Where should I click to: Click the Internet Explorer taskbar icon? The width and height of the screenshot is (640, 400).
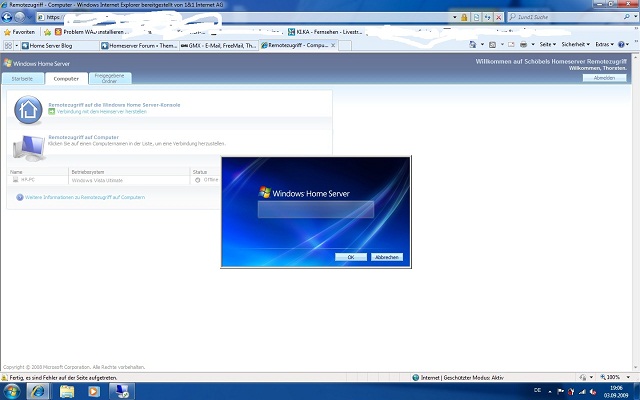tap(38, 391)
